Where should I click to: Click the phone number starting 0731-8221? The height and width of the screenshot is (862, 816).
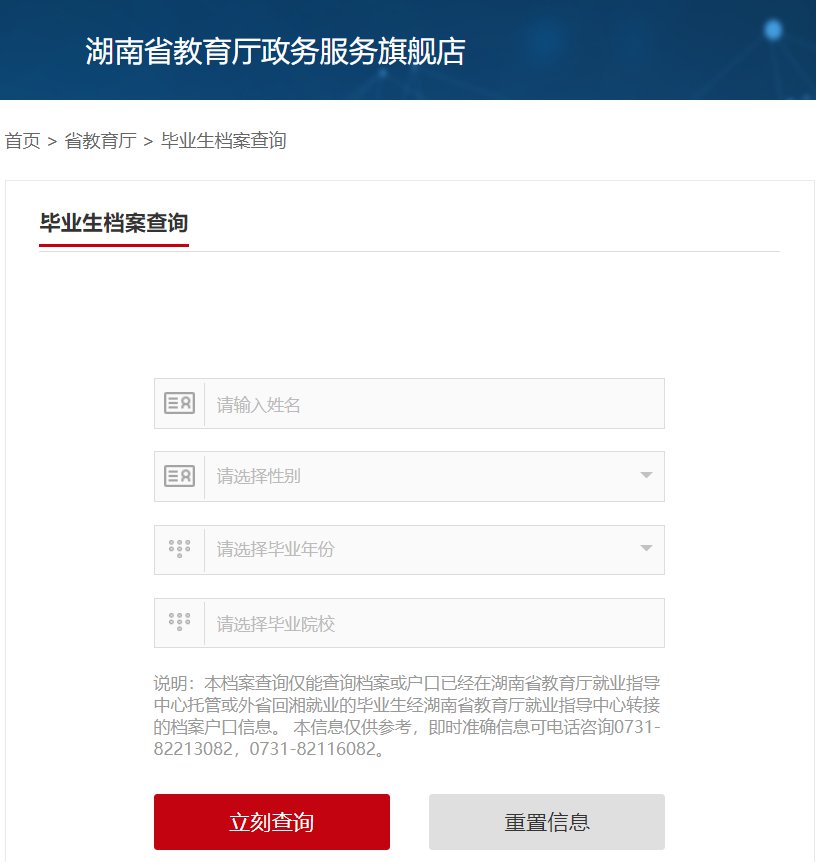(636, 727)
